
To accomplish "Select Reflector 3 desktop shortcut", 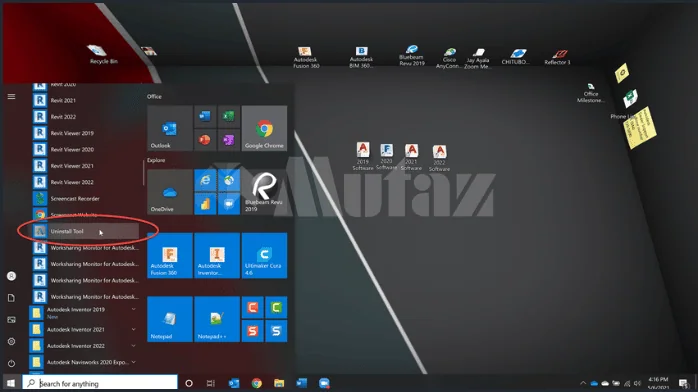I will coord(557,57).
